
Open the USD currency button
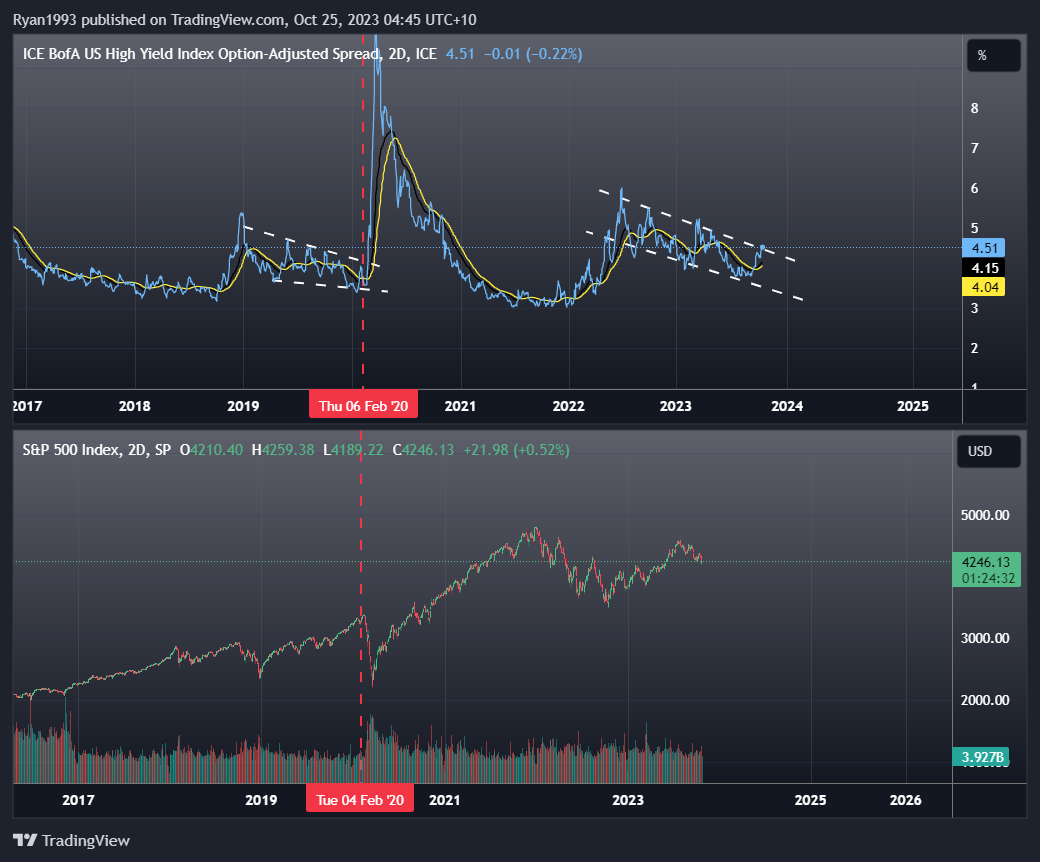pos(988,452)
